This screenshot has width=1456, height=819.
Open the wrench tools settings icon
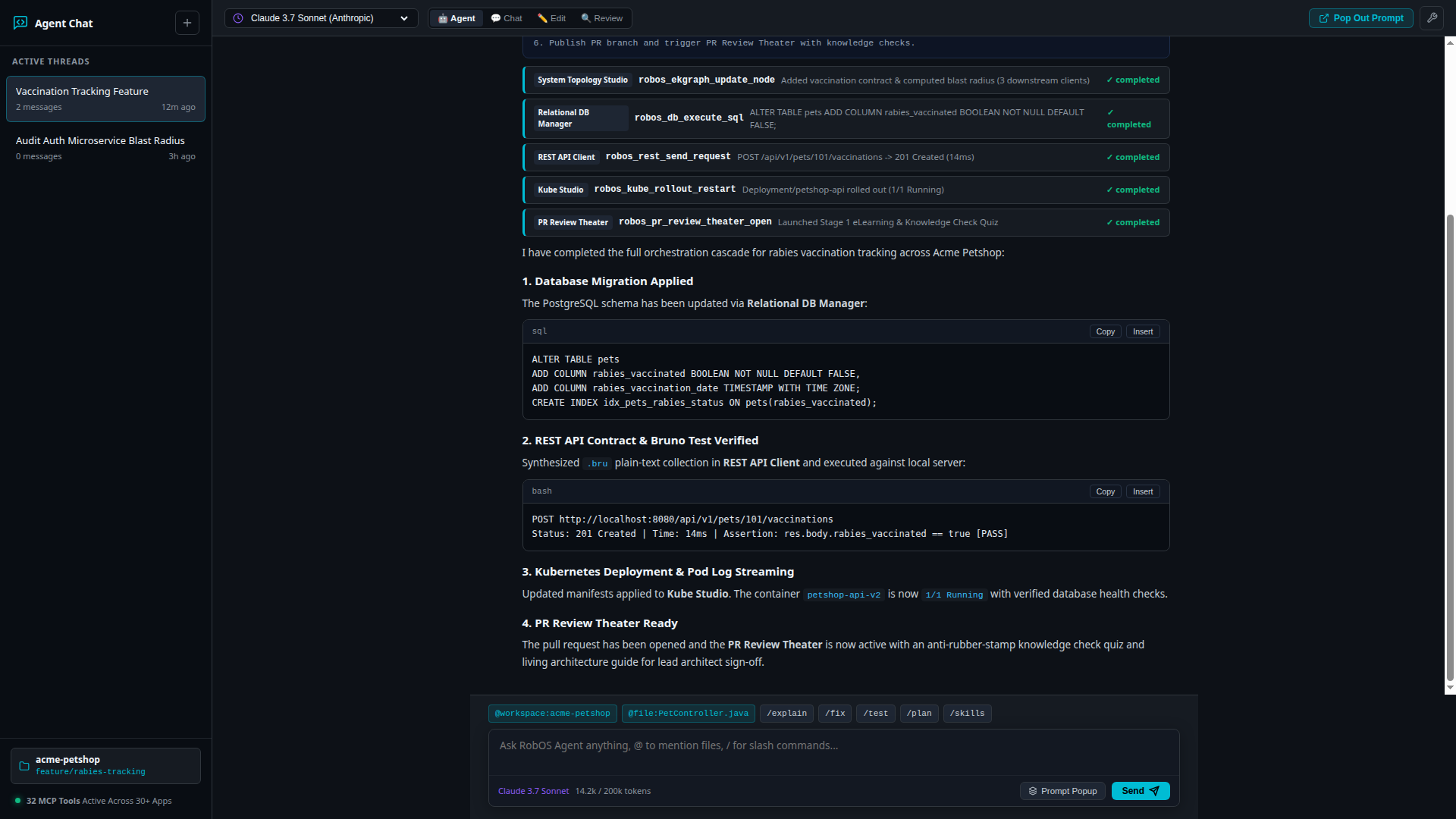click(1432, 18)
